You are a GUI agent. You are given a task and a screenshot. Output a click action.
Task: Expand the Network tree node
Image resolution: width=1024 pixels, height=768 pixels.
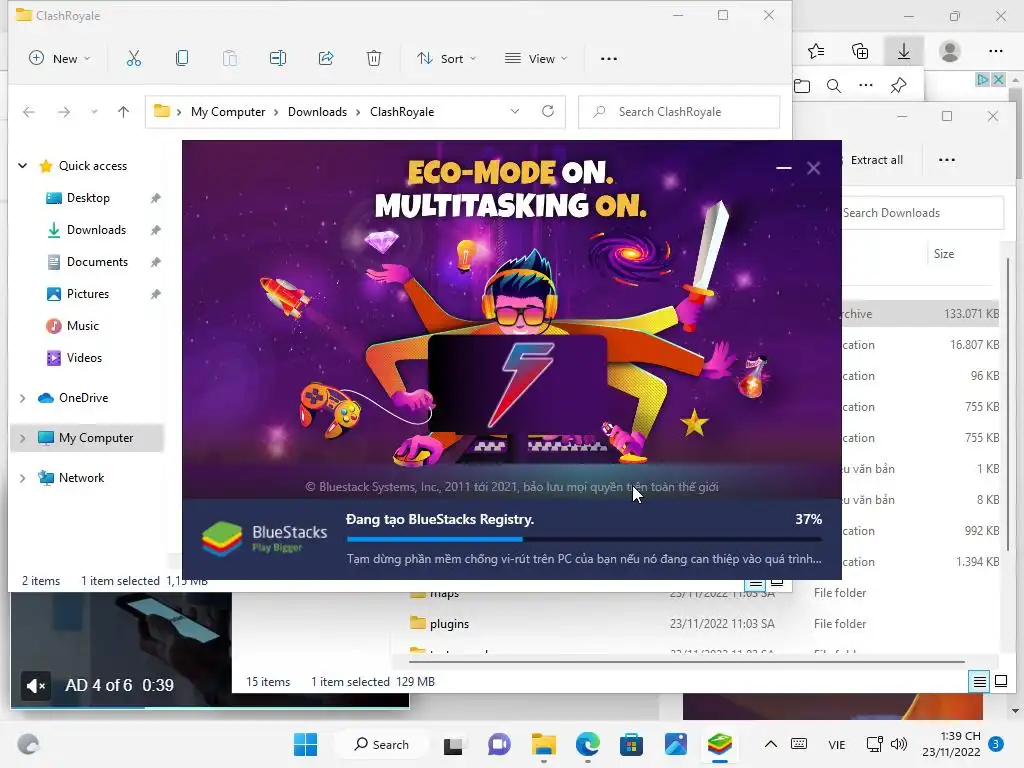coord(23,478)
